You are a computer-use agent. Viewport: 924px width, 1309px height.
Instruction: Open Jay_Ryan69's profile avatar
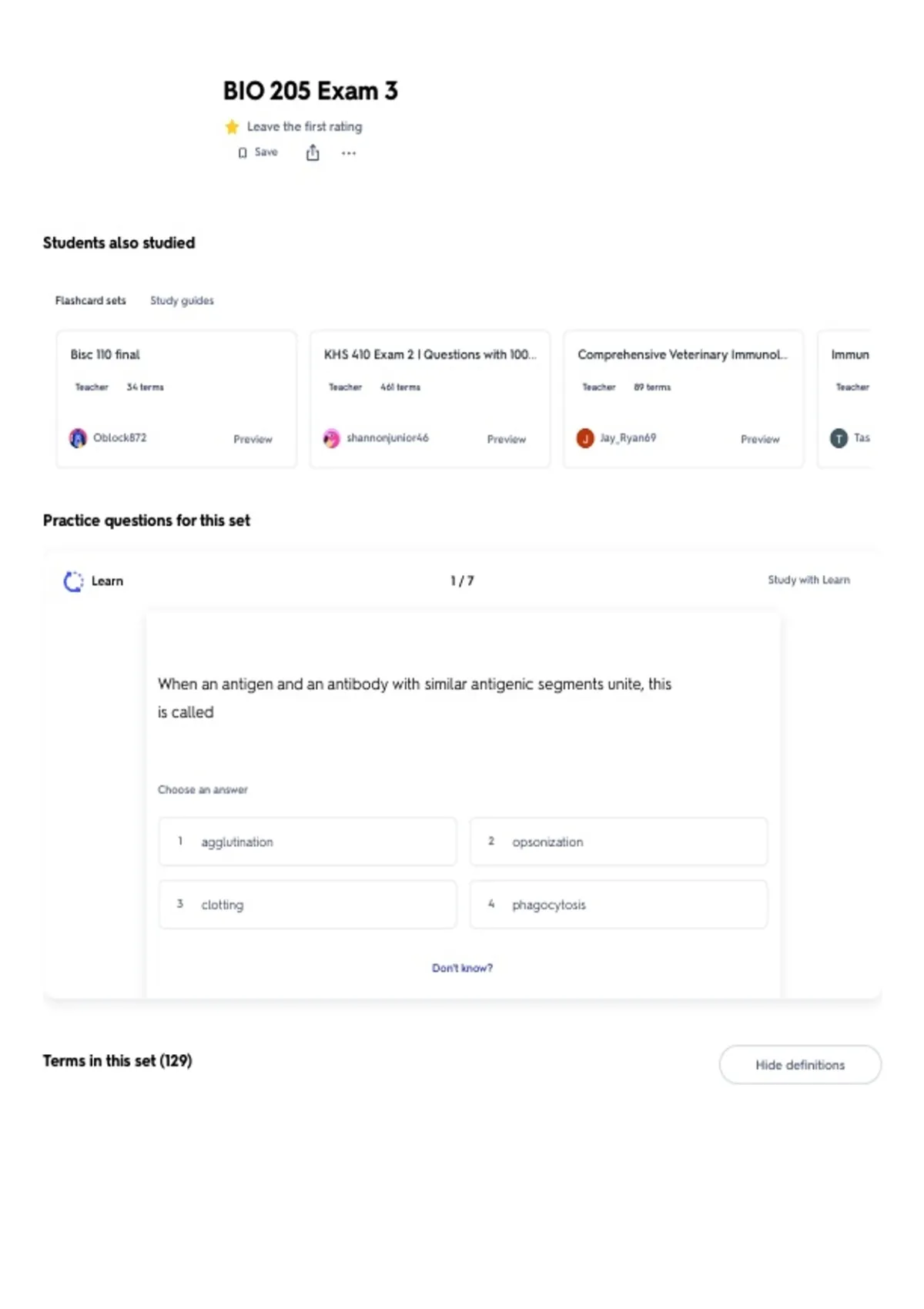(x=585, y=438)
